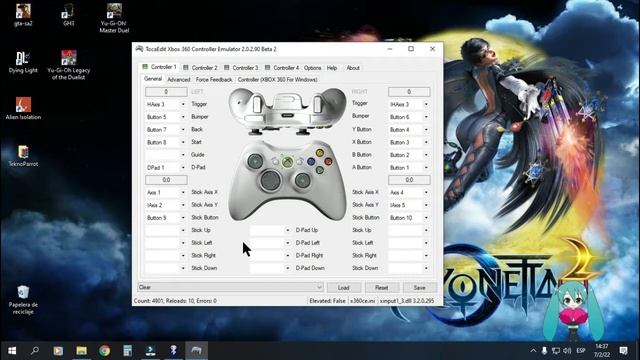Click the x360ce.ini status bar entry

tap(362, 301)
